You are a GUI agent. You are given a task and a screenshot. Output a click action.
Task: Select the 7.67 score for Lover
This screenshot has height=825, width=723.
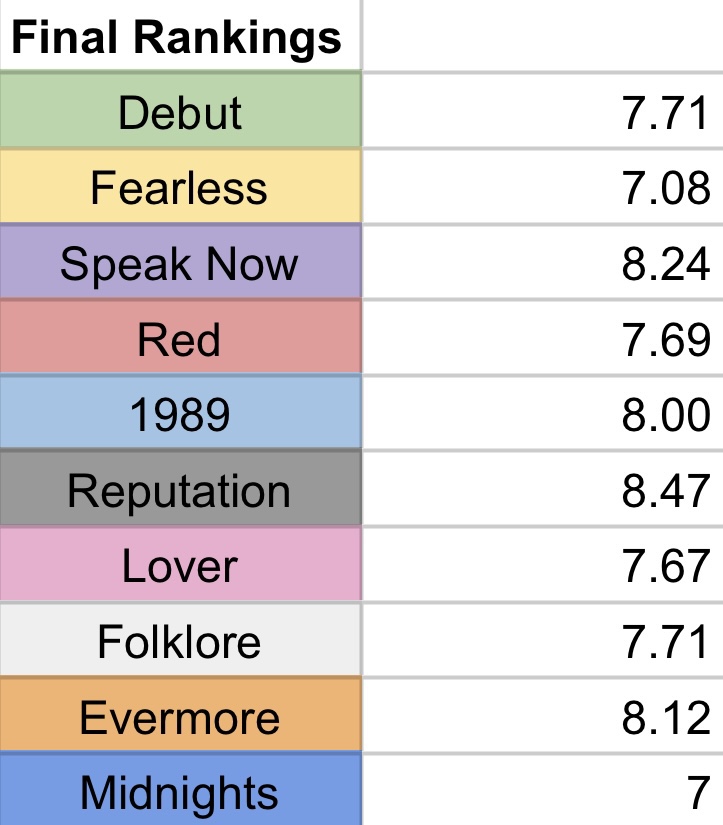(x=543, y=567)
